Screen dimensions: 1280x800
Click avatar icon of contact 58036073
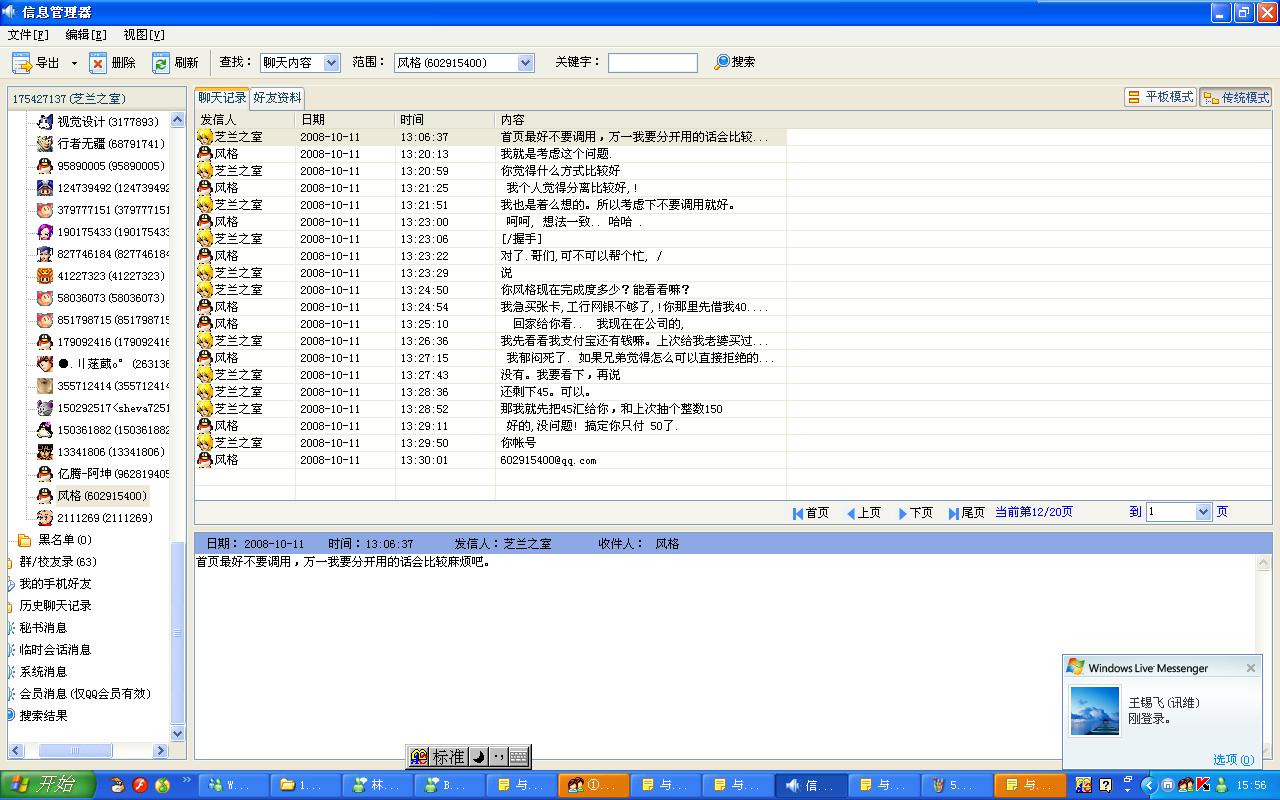pos(45,298)
